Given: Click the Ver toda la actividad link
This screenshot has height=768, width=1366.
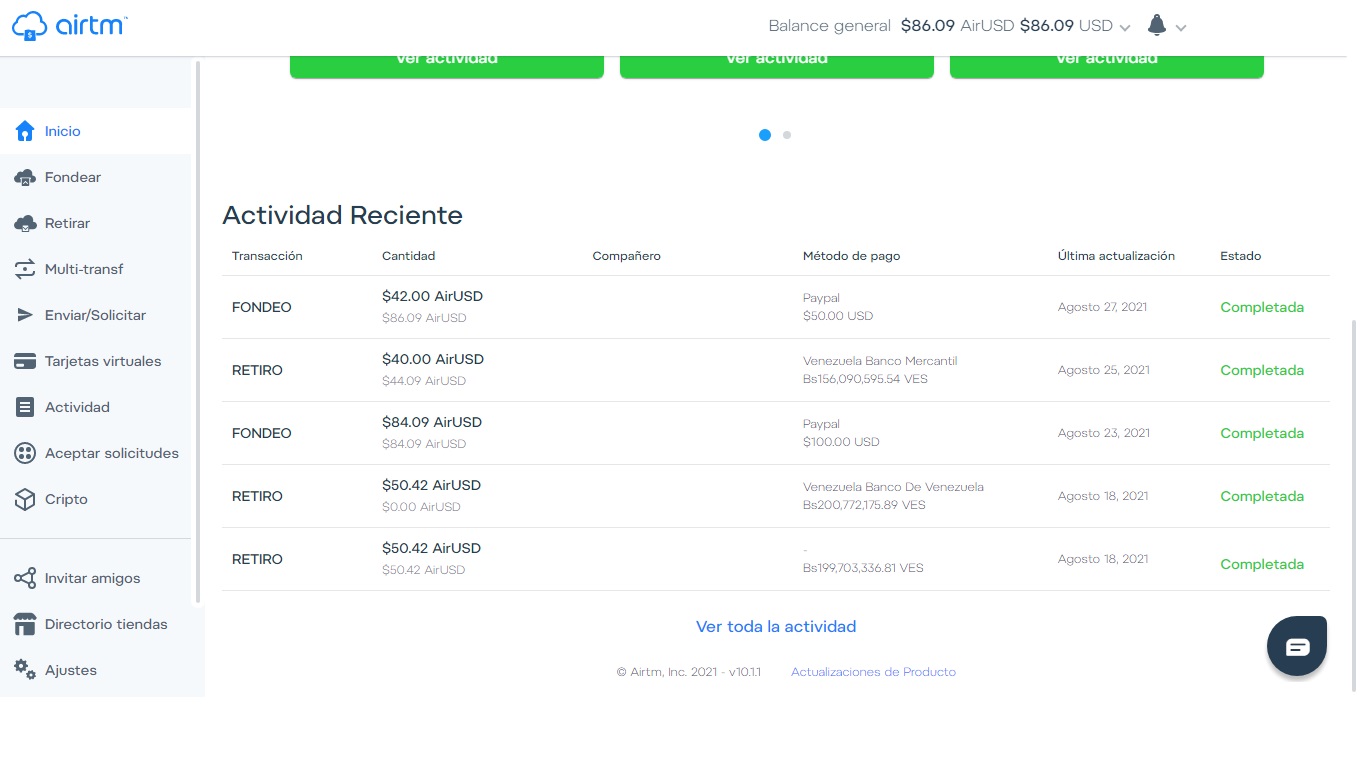Looking at the screenshot, I should (x=776, y=627).
